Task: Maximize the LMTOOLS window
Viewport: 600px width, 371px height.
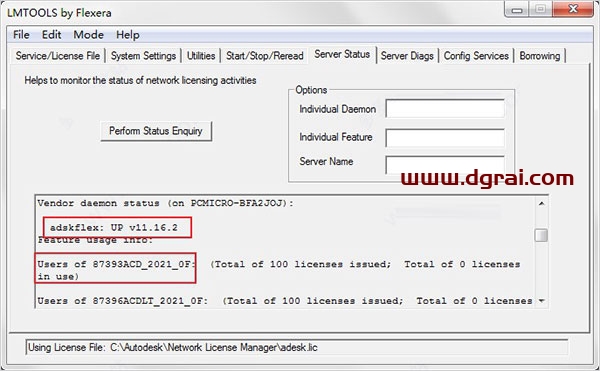Action: tap(540, 9)
